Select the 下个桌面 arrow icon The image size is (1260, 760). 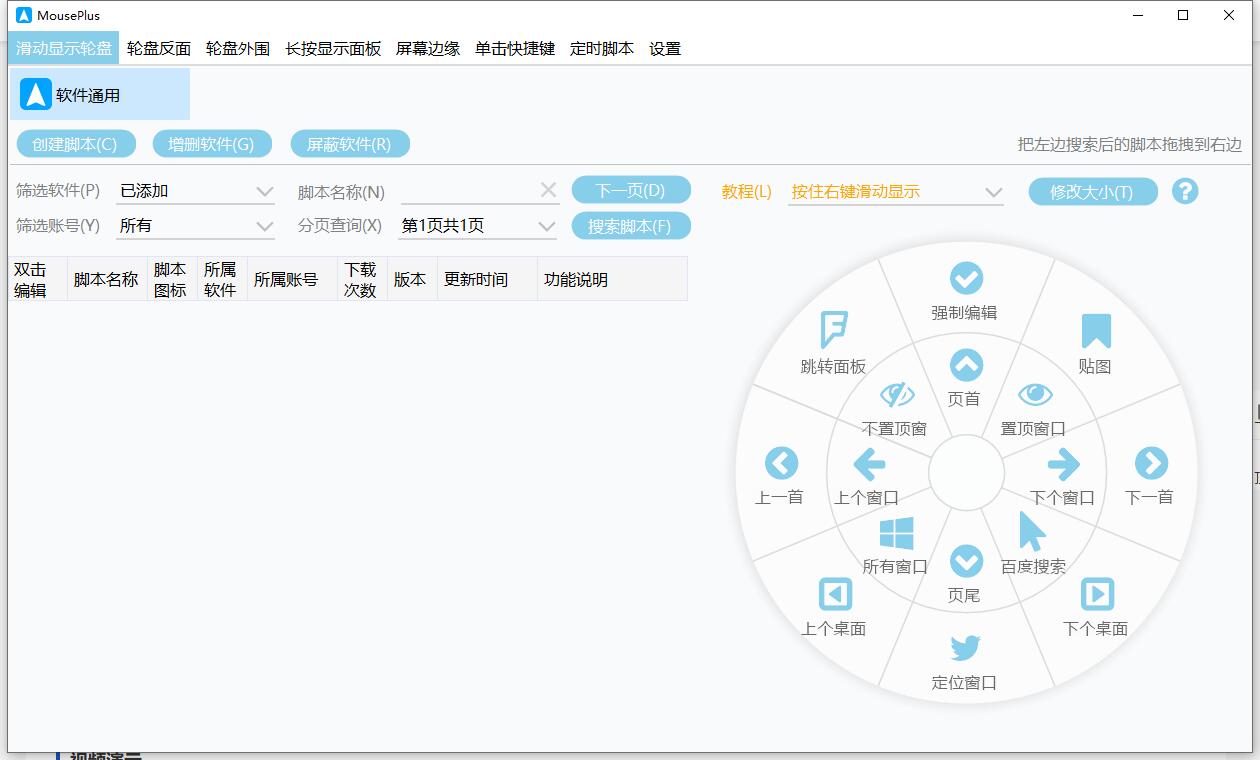tap(1096, 594)
